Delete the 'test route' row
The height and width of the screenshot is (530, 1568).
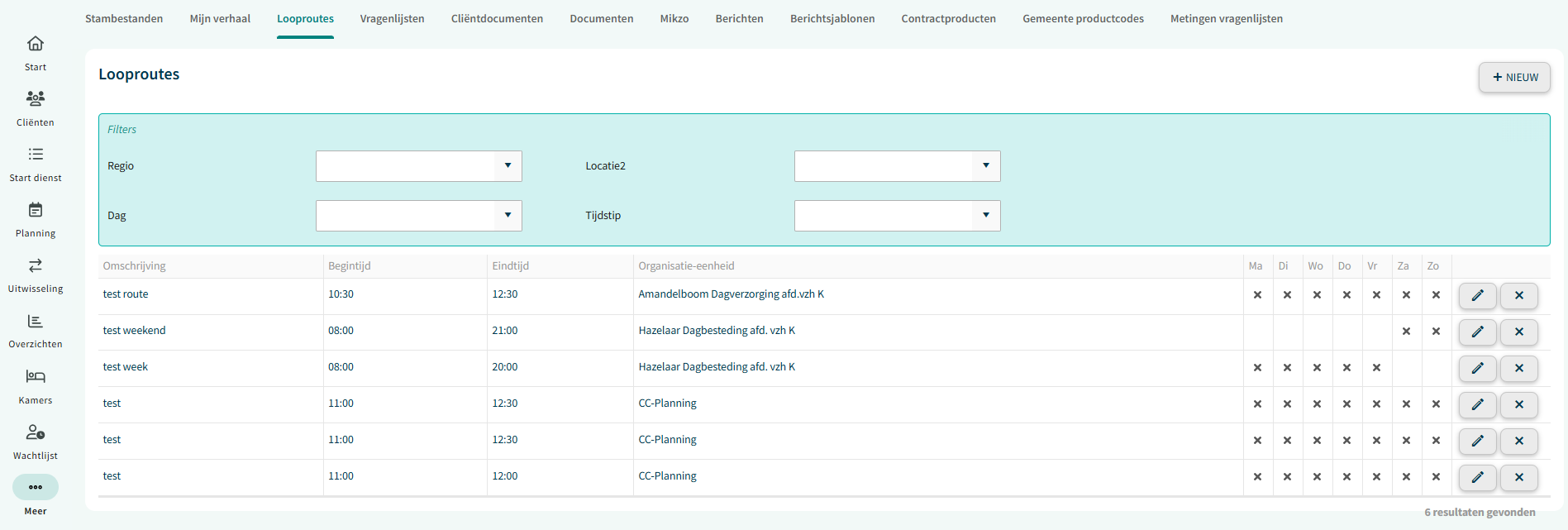[1519, 296]
